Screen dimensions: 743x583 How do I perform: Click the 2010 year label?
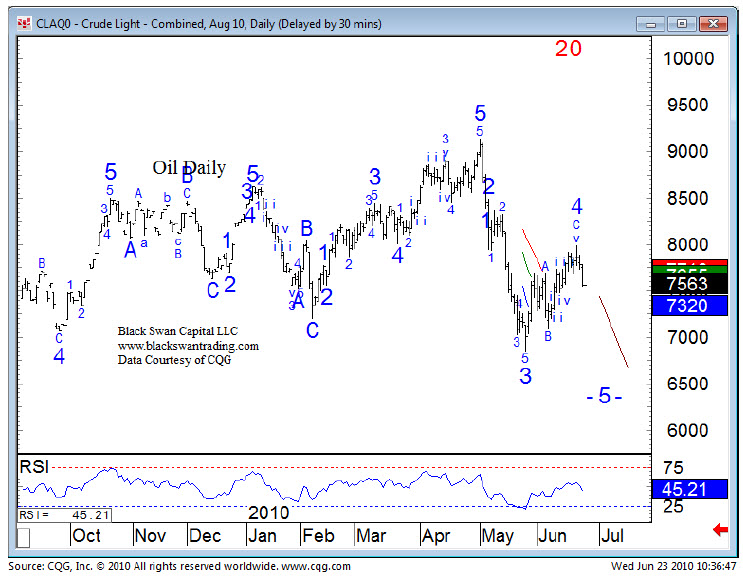(269, 513)
